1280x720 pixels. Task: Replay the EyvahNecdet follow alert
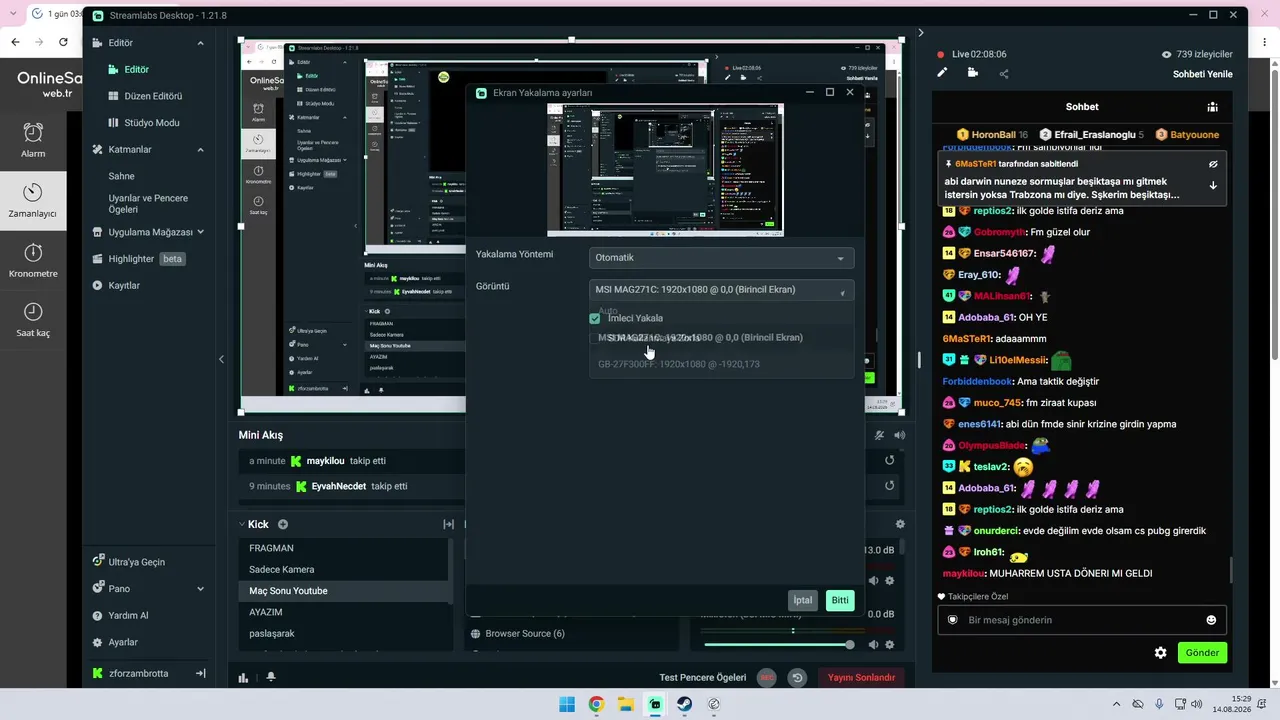coord(889,486)
